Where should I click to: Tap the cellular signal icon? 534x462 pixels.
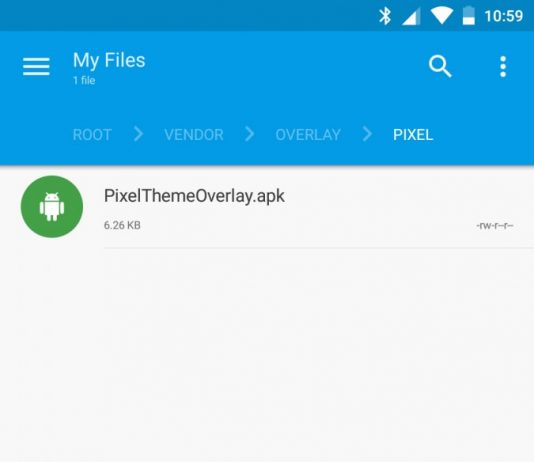pos(411,17)
